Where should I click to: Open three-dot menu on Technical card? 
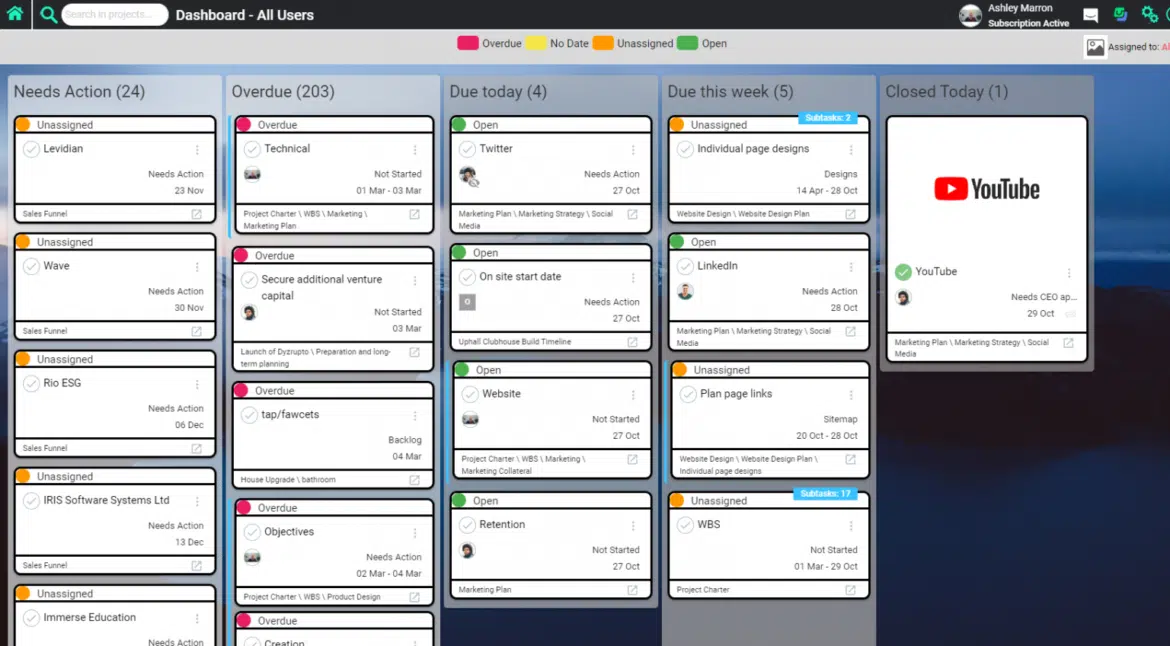coord(415,149)
